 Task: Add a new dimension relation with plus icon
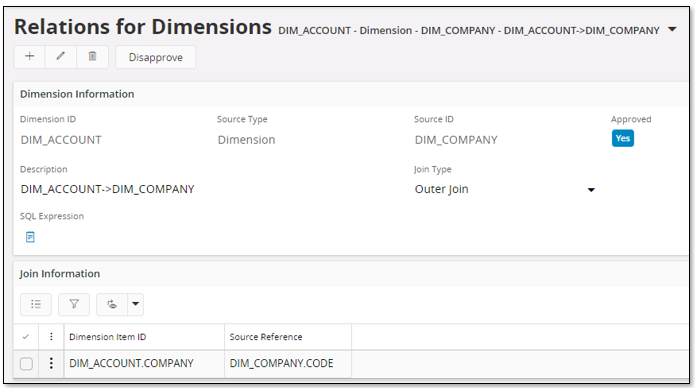[30, 57]
